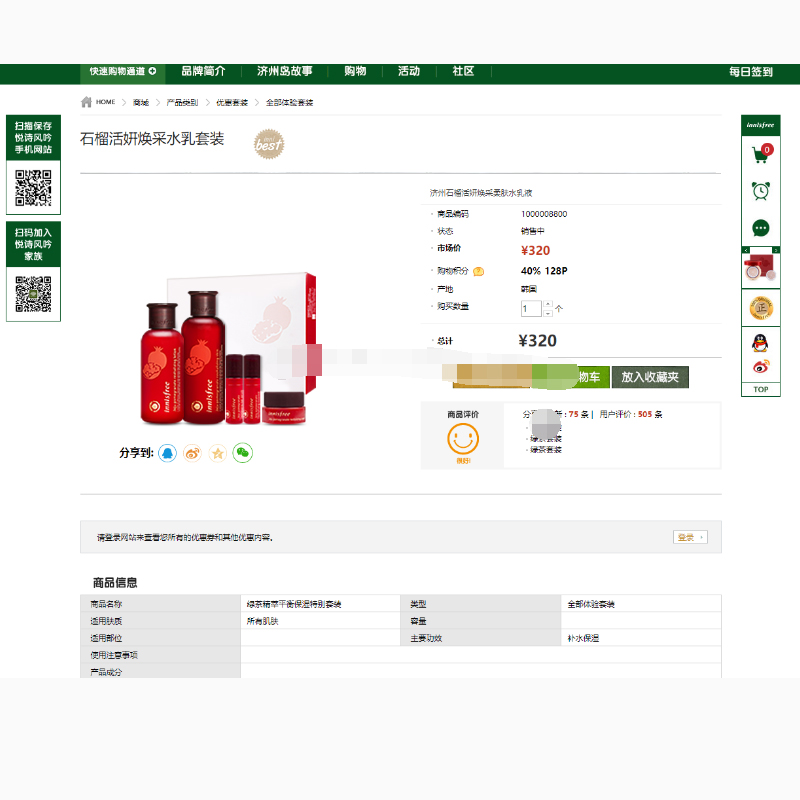Screen dimensions: 800x800
Task: Click the purchase quantity input field
Action: (x=531, y=309)
